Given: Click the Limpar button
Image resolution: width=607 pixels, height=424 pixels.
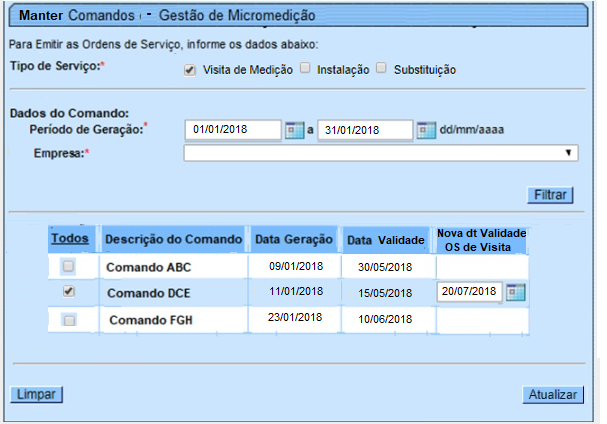Looking at the screenshot, I should click(x=36, y=395).
